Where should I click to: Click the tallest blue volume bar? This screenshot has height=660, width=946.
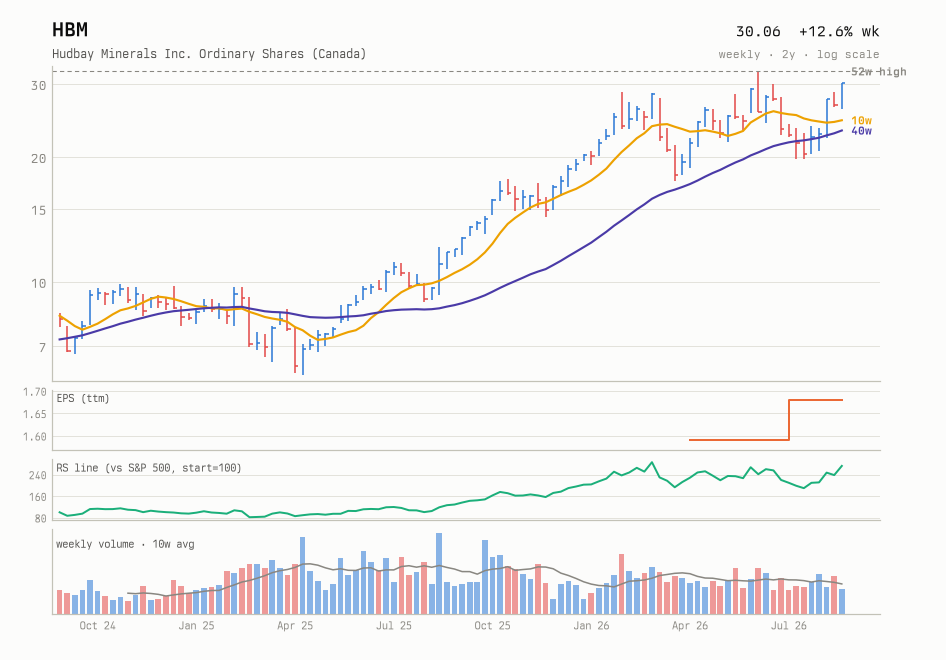click(x=439, y=574)
